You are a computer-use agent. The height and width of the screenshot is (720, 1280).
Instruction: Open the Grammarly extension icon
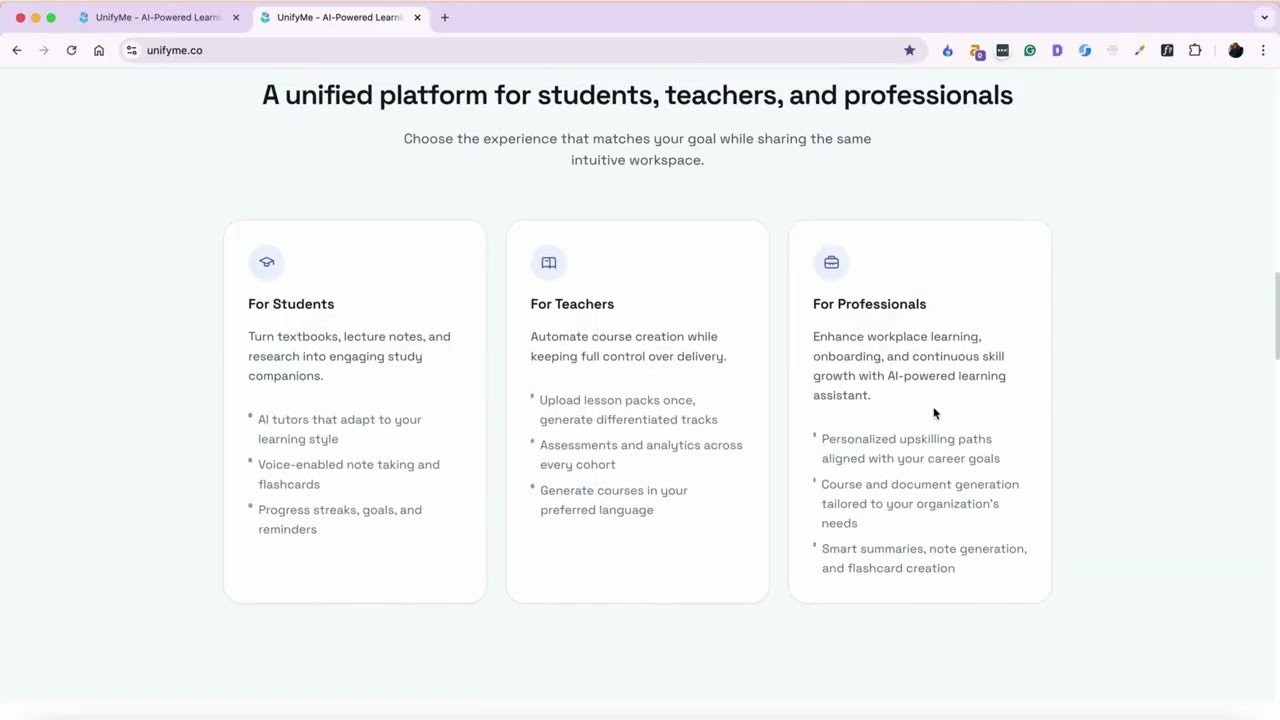tap(1029, 50)
